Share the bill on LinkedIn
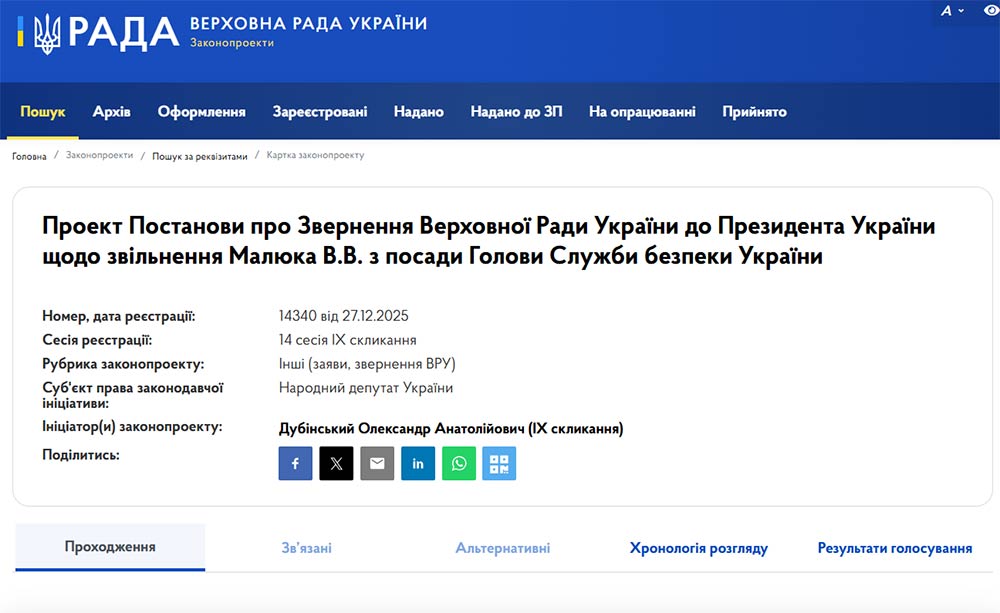The height and width of the screenshot is (613, 1000). (x=418, y=463)
